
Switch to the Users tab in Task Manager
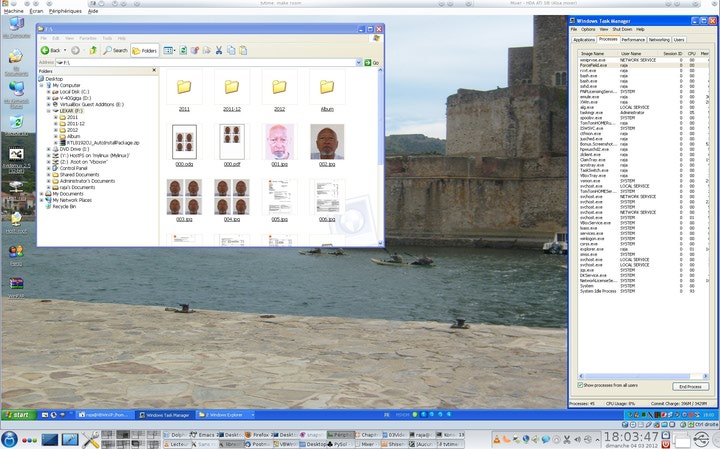tap(679, 40)
